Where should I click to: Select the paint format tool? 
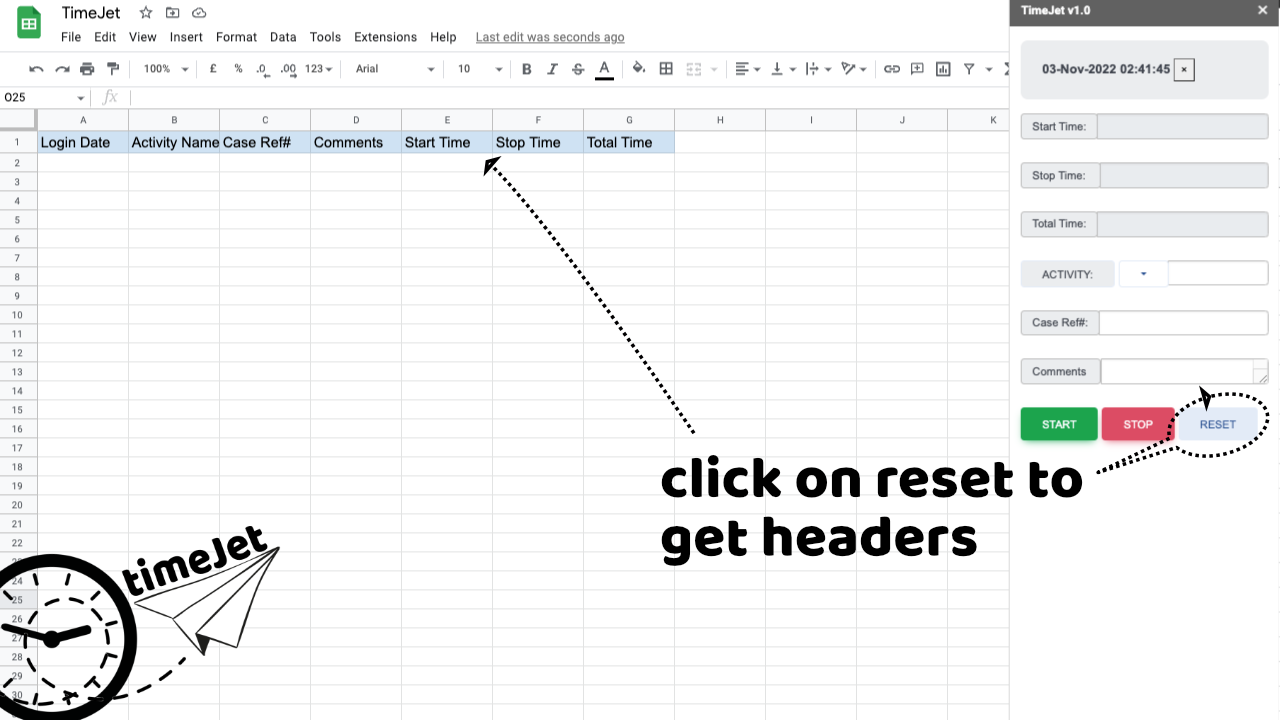coord(112,69)
